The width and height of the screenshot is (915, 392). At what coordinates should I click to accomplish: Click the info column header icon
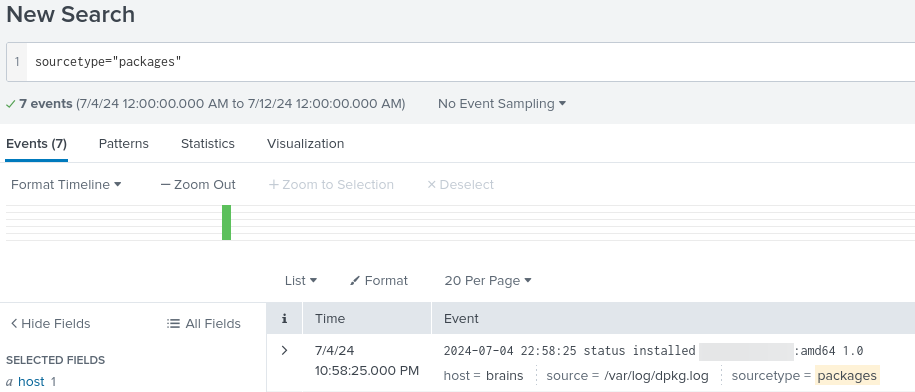tap(284, 318)
